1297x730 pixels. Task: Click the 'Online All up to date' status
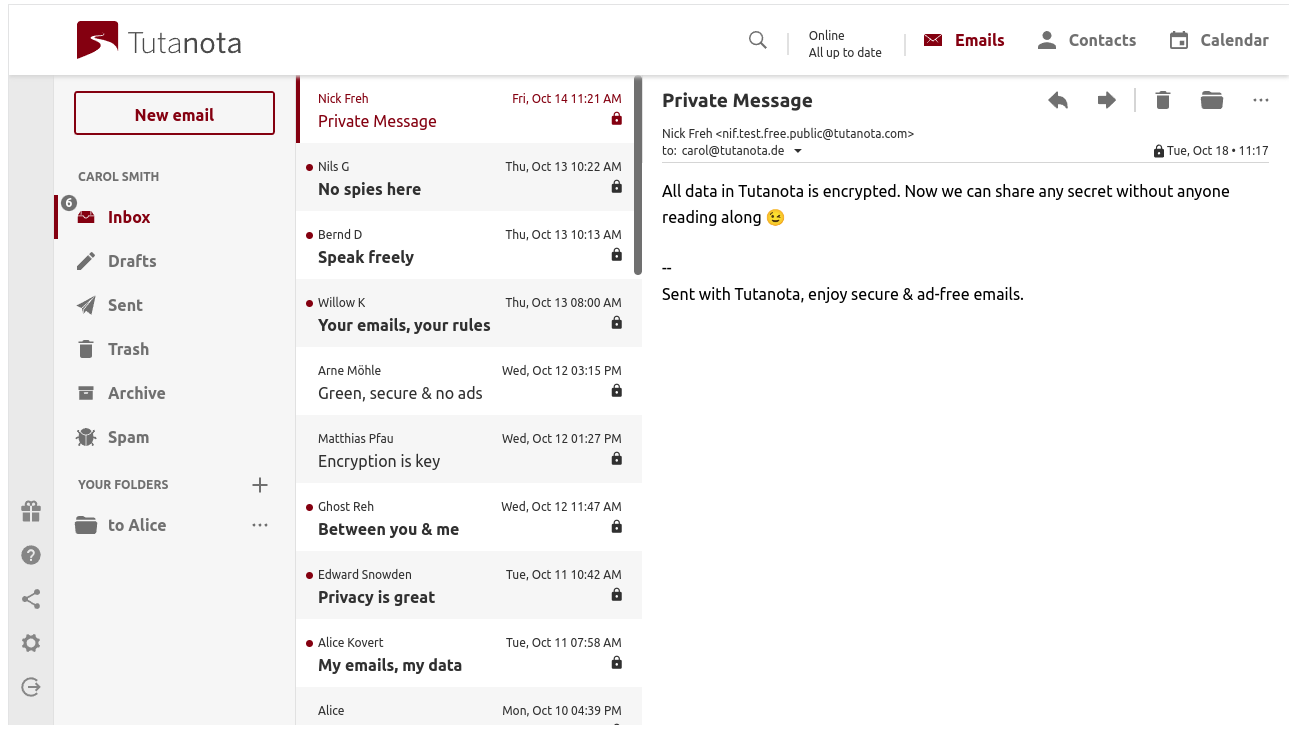[845, 44]
